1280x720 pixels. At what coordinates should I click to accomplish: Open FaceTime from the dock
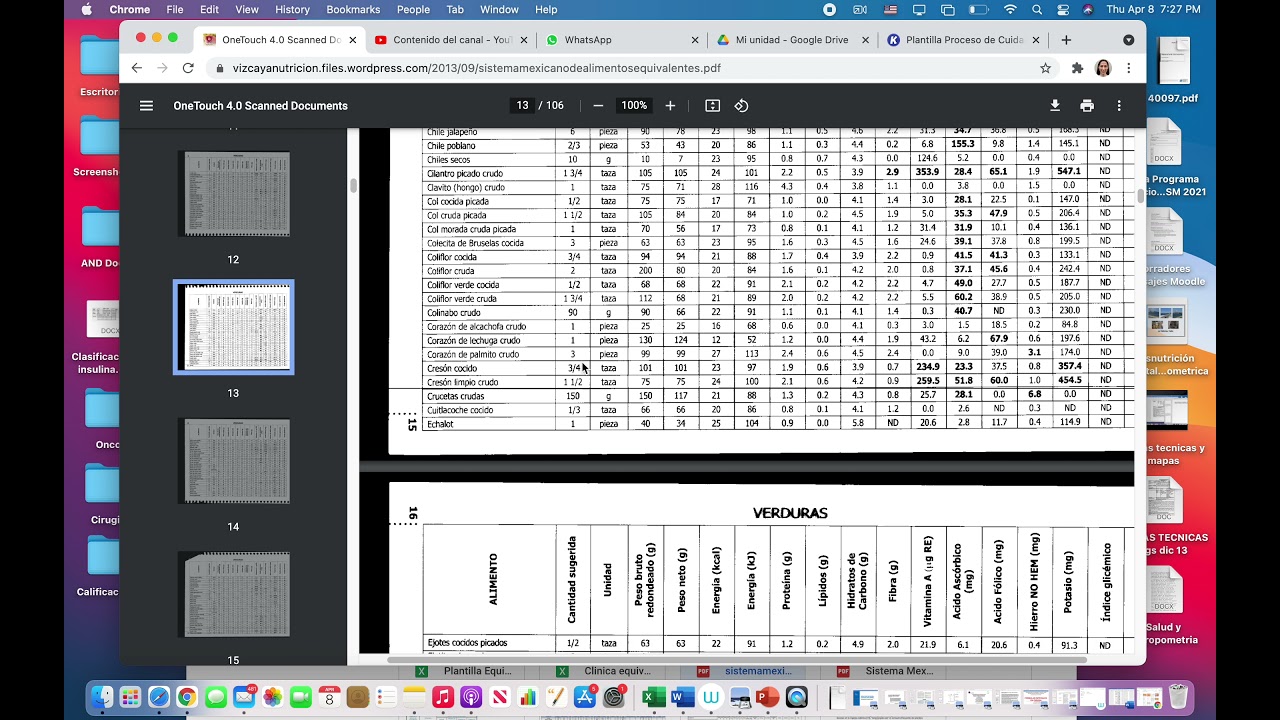[300, 697]
